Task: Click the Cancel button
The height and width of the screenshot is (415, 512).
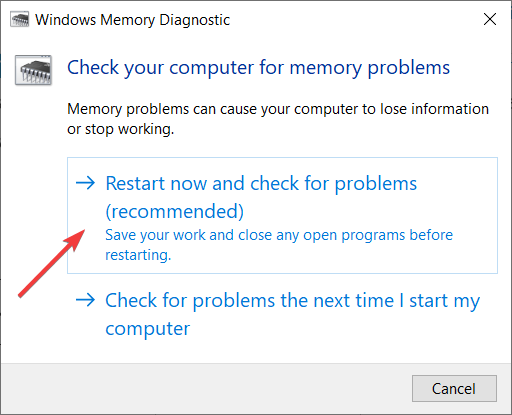Action: click(x=454, y=388)
